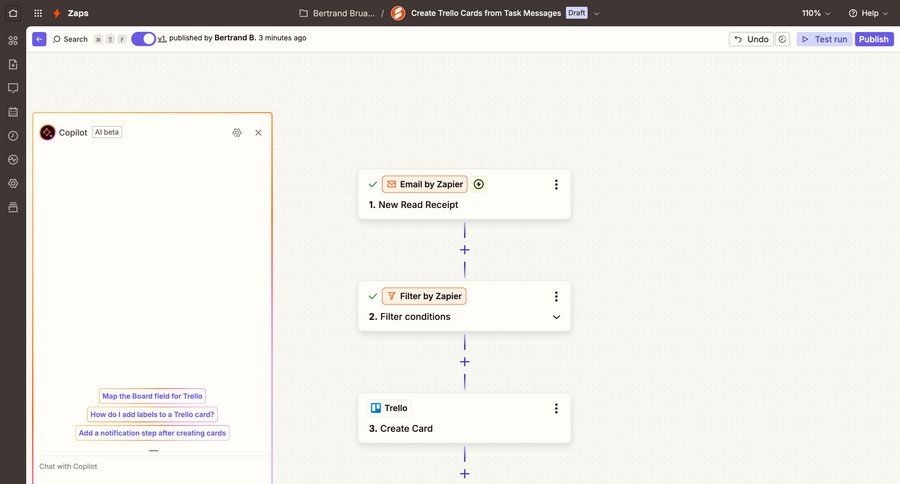This screenshot has height=484, width=900.
Task: Toggle the Zap on/off switch
Action: click(143, 39)
